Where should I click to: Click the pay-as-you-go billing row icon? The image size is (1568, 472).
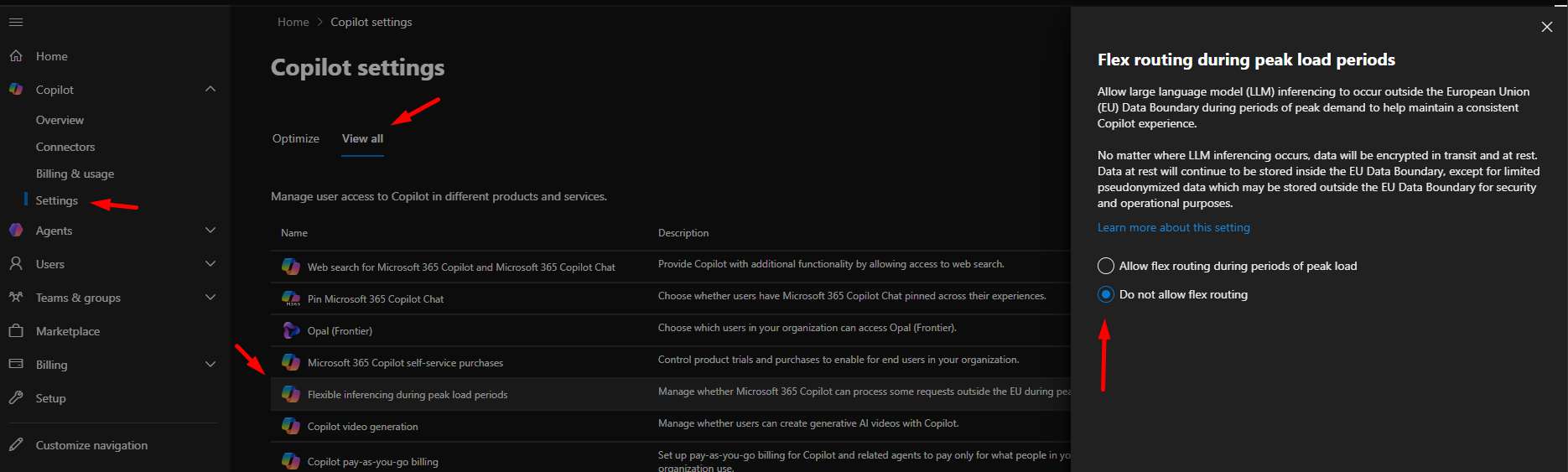tap(291, 461)
